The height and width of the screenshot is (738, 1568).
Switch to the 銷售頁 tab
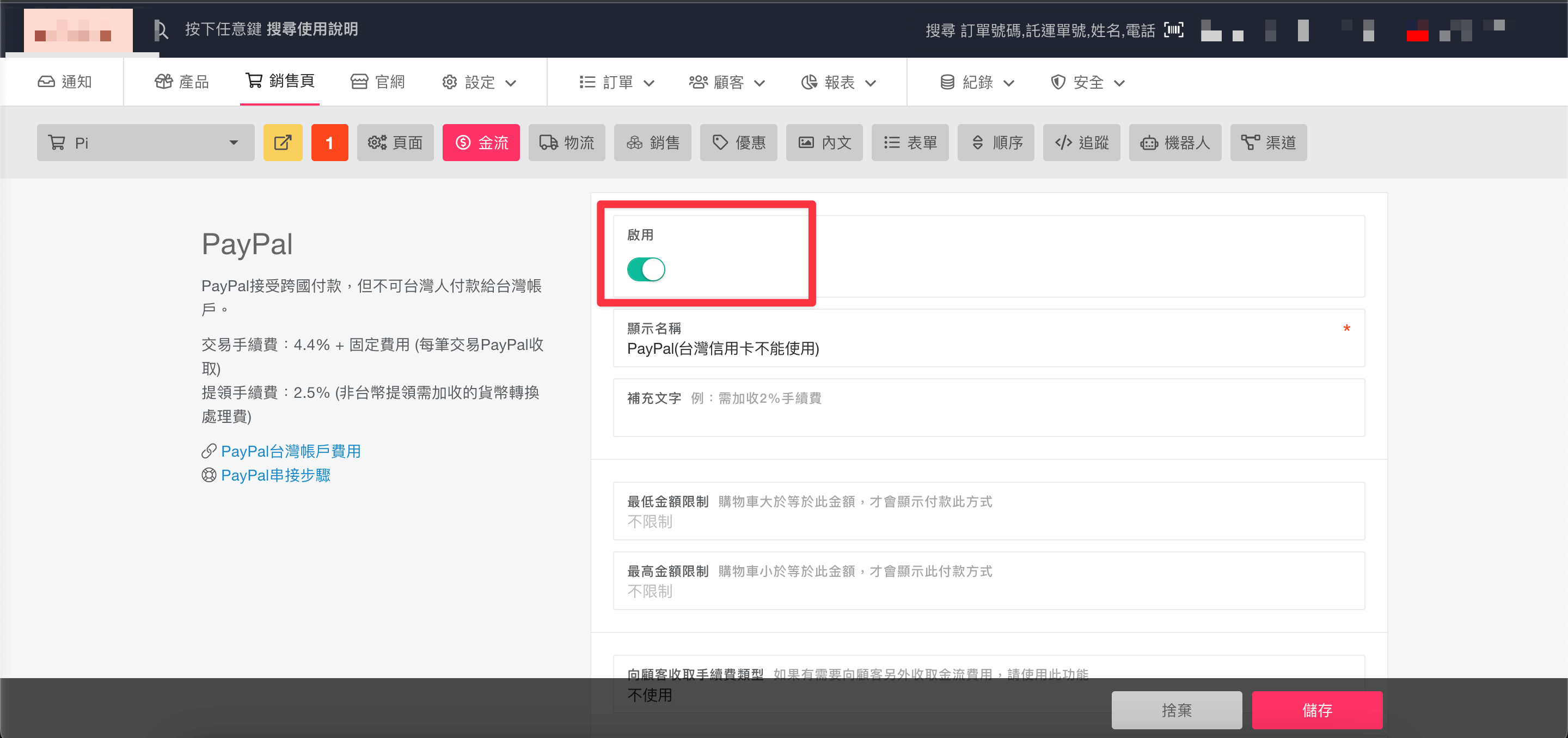pyautogui.click(x=279, y=82)
